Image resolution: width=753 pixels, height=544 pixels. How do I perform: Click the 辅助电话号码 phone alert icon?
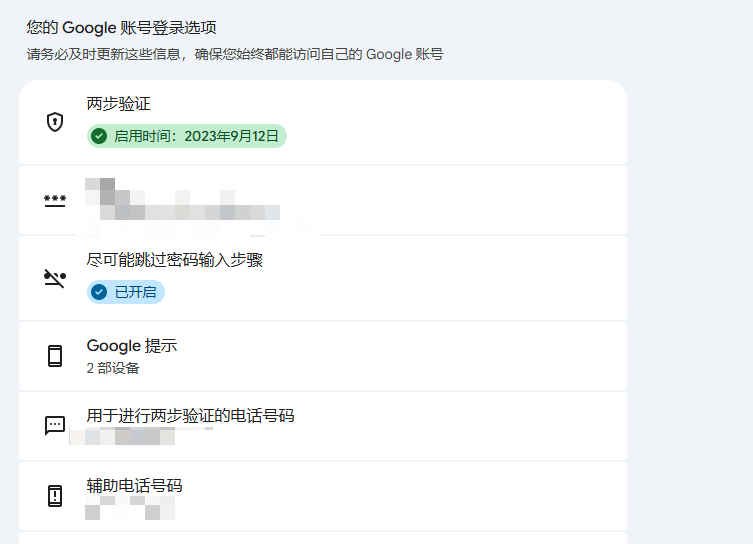click(55, 495)
